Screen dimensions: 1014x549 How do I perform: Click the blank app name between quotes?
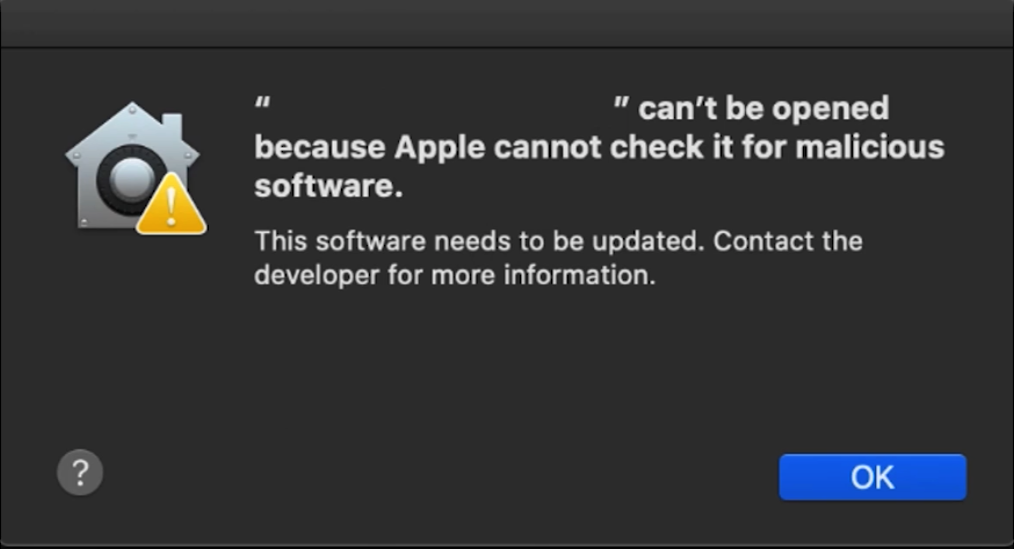click(x=442, y=107)
